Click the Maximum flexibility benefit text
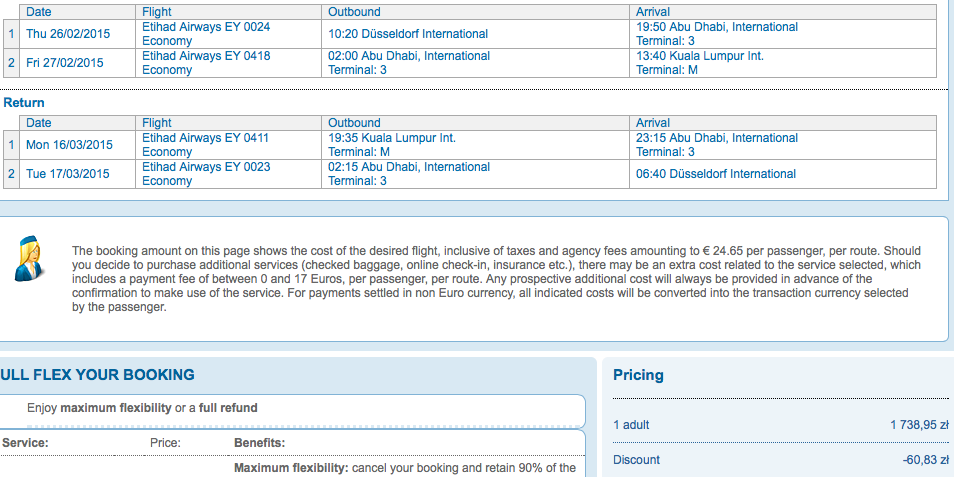 point(405,468)
